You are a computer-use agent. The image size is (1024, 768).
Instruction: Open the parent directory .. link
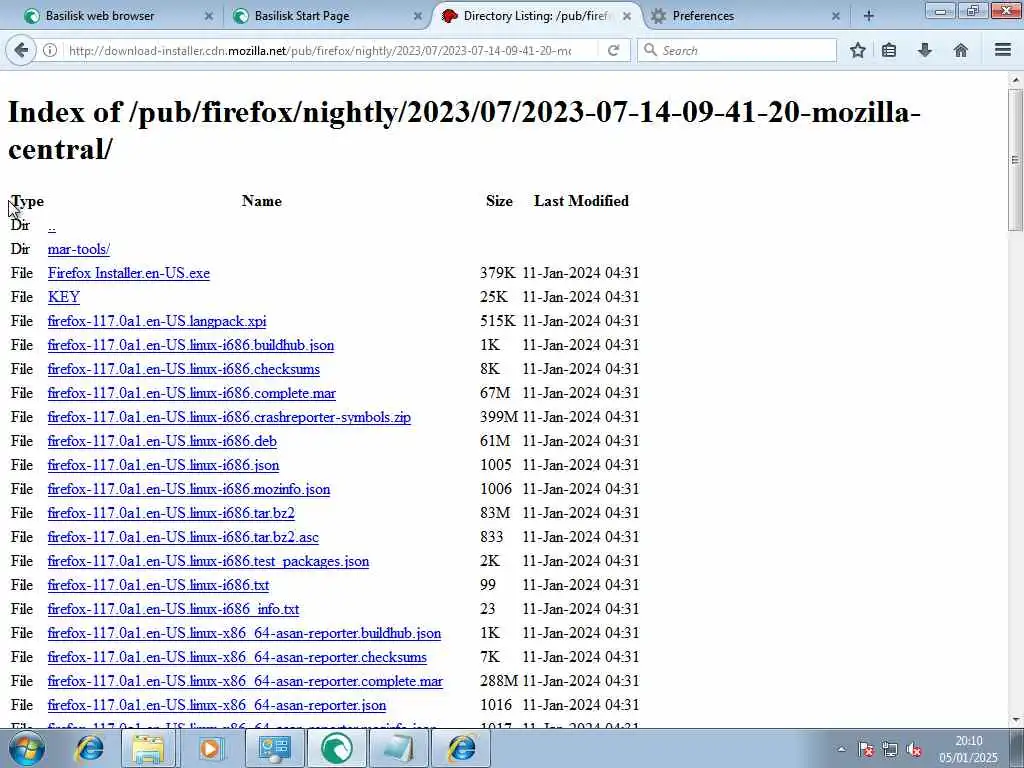[52, 226]
